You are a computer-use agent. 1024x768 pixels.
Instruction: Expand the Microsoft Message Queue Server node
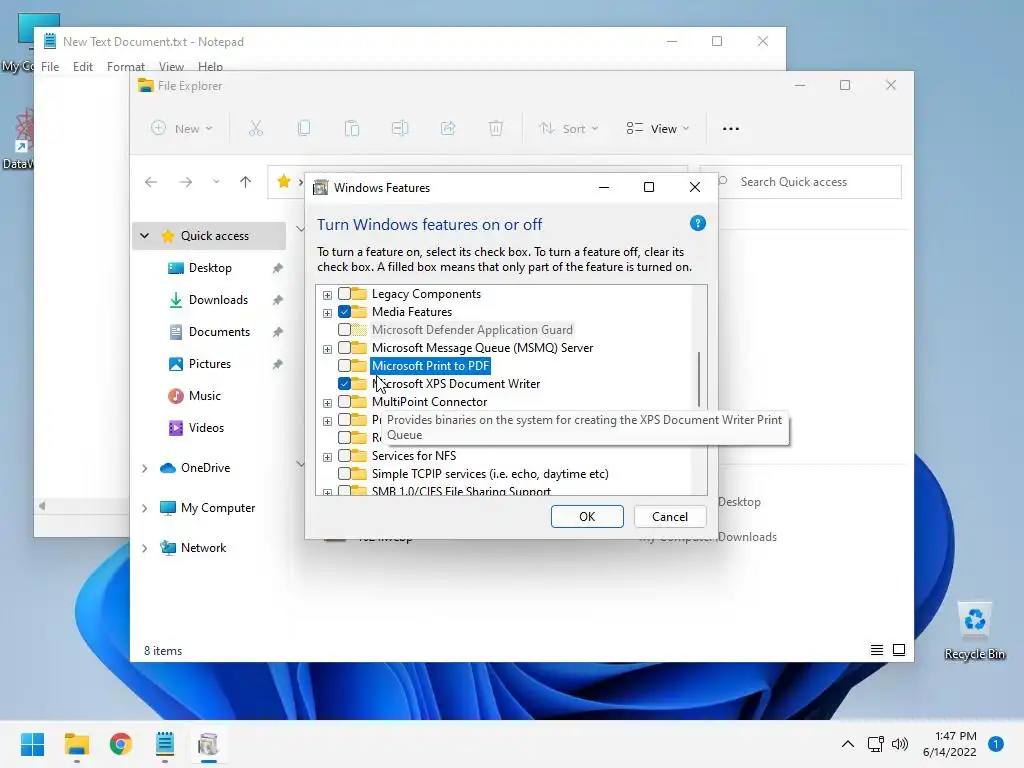(x=327, y=349)
